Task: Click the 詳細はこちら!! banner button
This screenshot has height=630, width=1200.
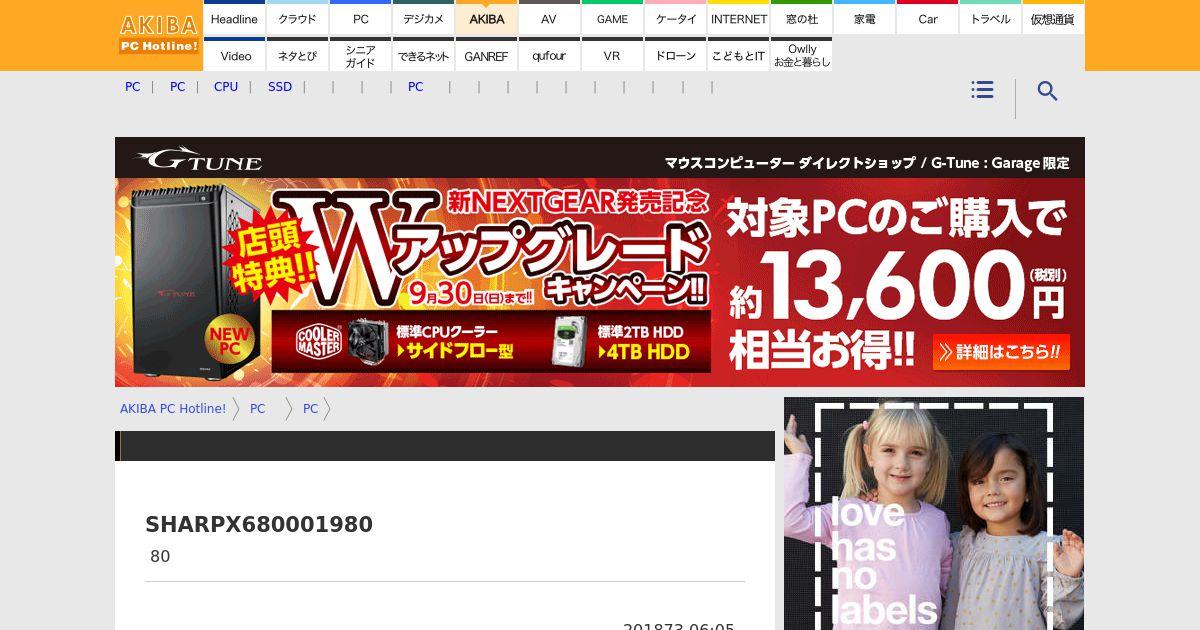Action: (1001, 352)
